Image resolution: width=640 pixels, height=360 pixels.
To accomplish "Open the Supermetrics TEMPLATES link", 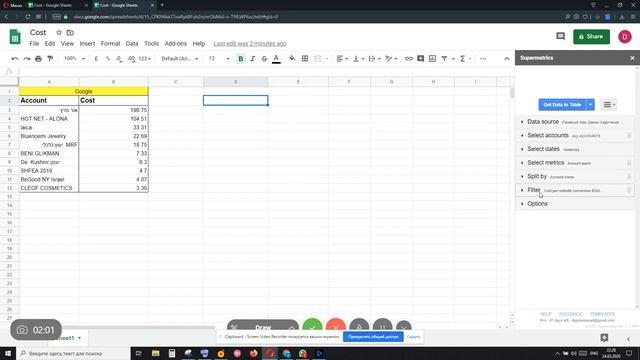I will coord(602,314).
